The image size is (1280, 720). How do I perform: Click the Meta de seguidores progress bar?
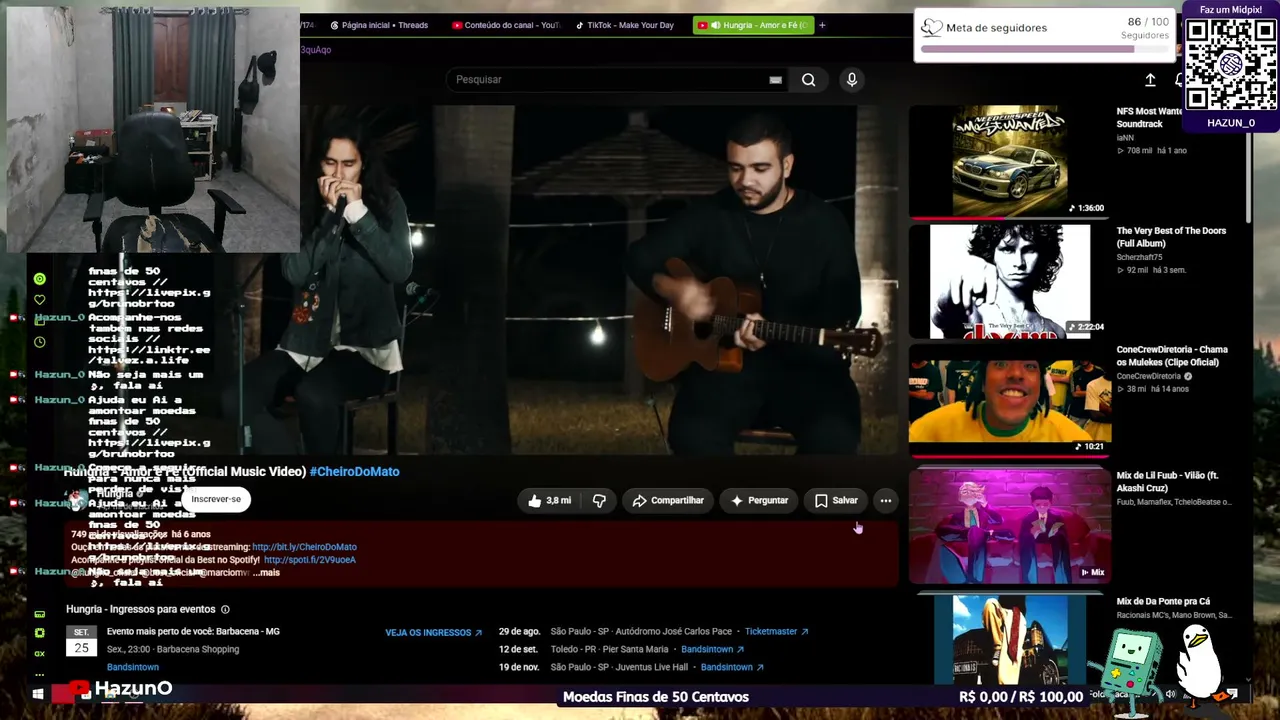[1045, 49]
